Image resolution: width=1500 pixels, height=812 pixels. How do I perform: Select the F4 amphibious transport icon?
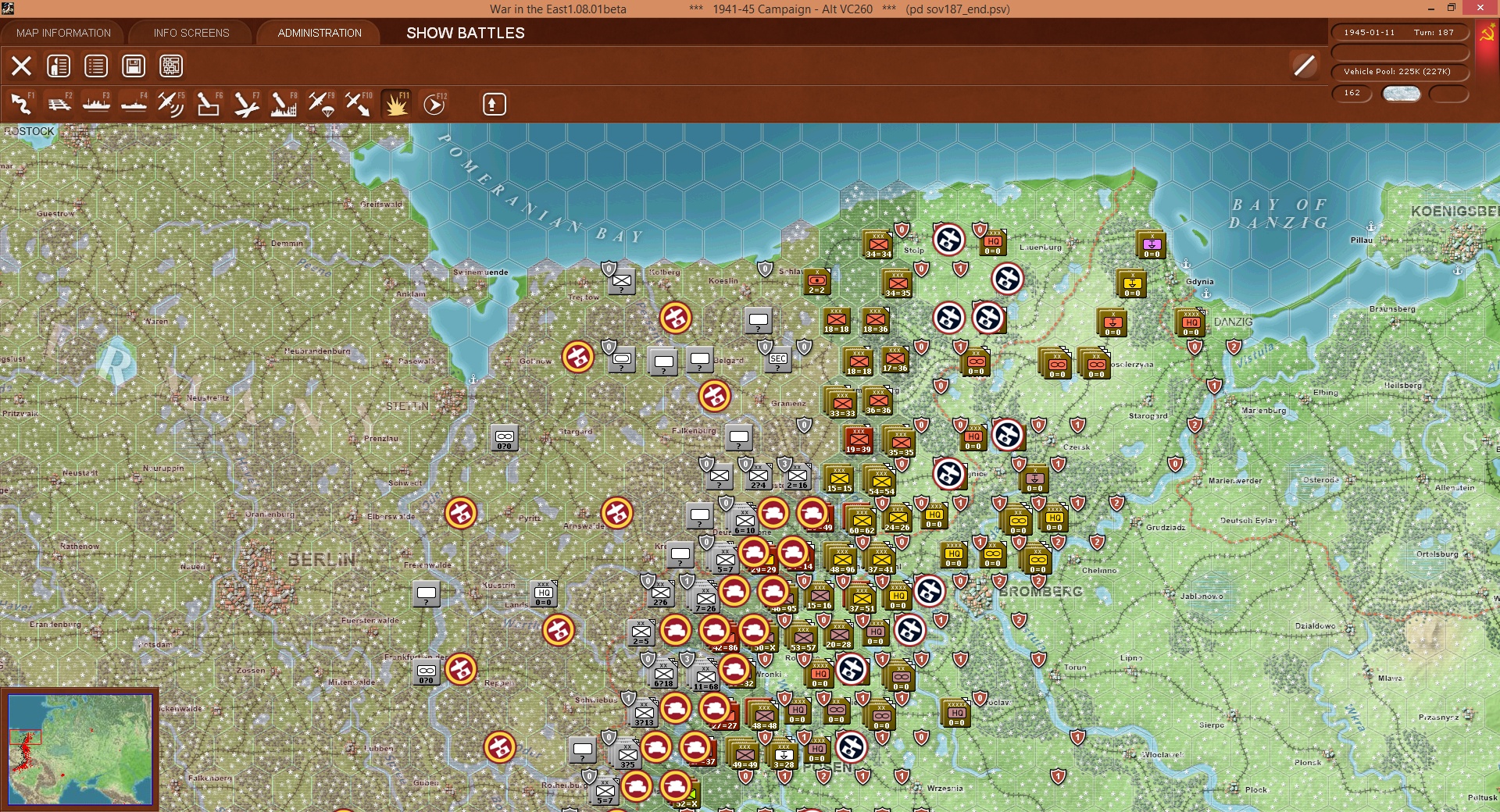[134, 104]
